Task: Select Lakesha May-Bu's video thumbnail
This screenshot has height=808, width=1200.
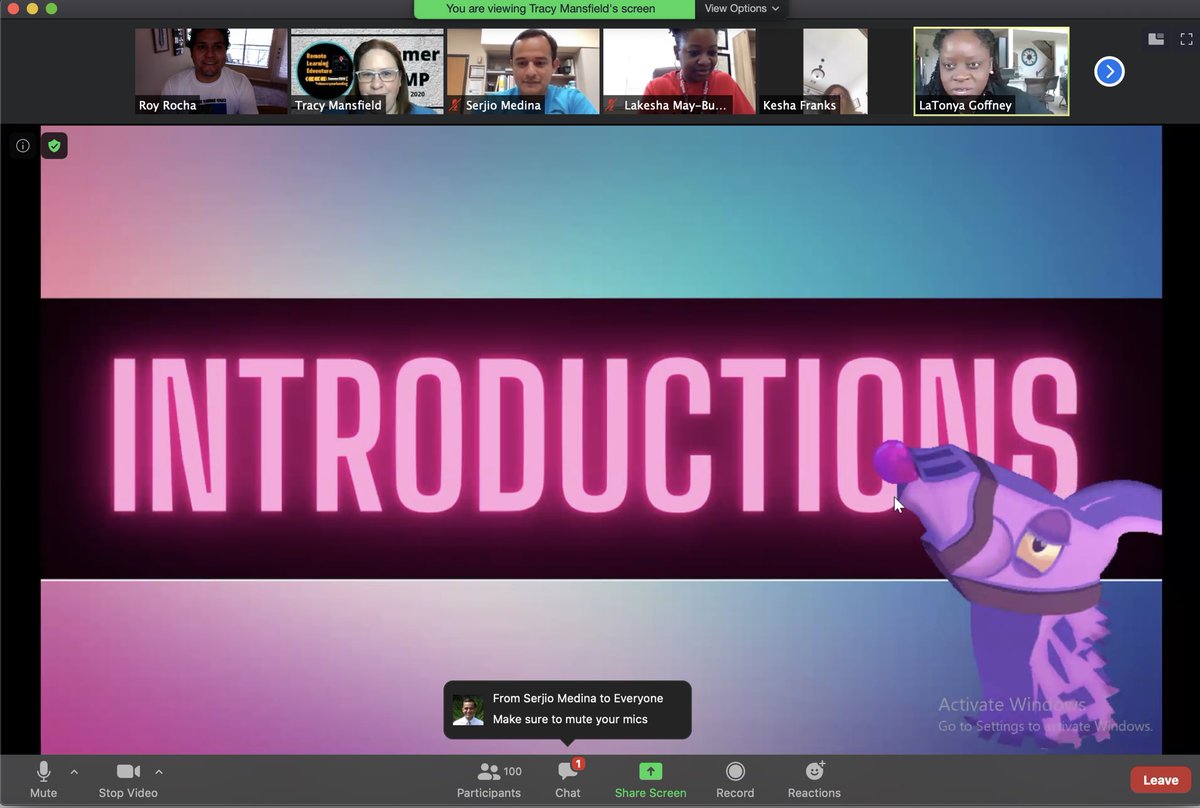Action: [679, 71]
